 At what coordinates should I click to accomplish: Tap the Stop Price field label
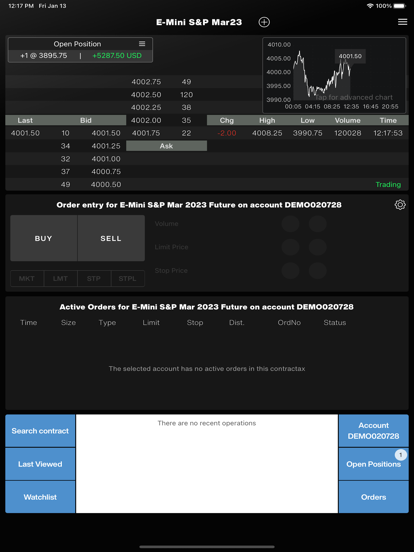point(171,271)
